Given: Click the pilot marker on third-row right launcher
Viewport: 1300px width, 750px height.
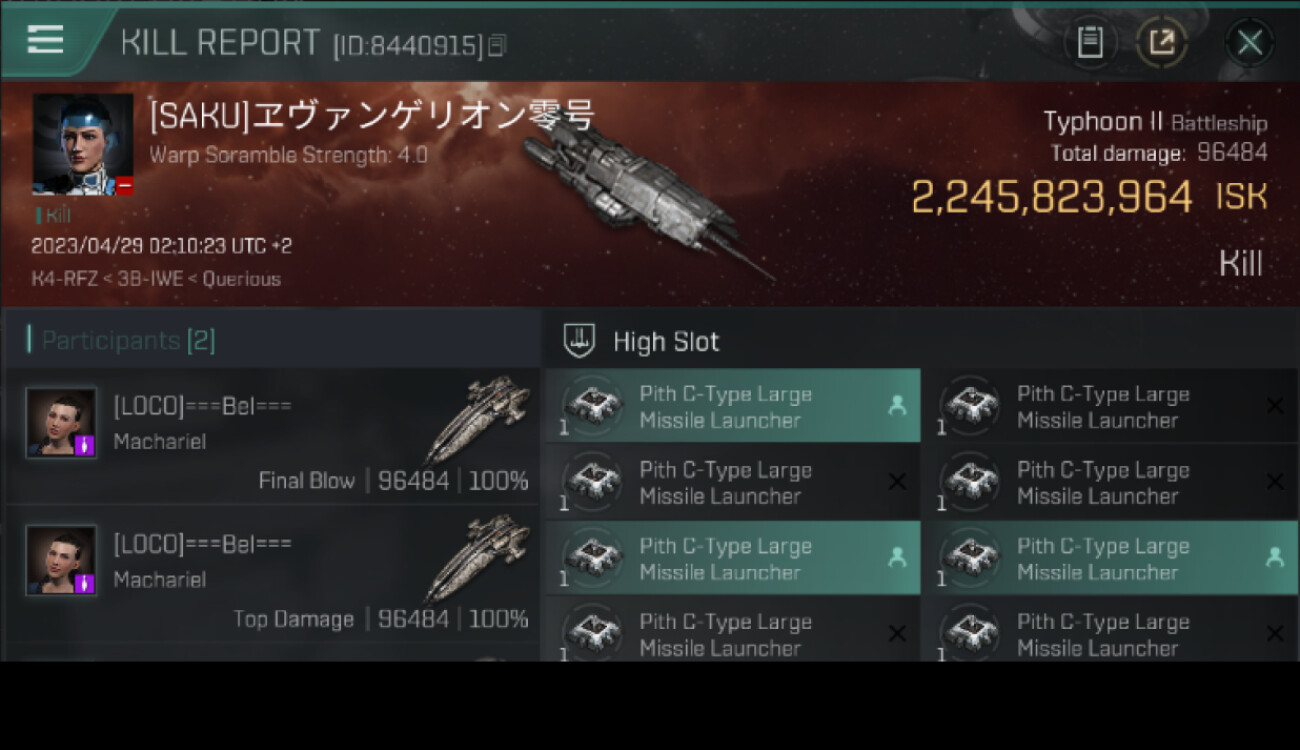Looking at the screenshot, I should 1275,557.
